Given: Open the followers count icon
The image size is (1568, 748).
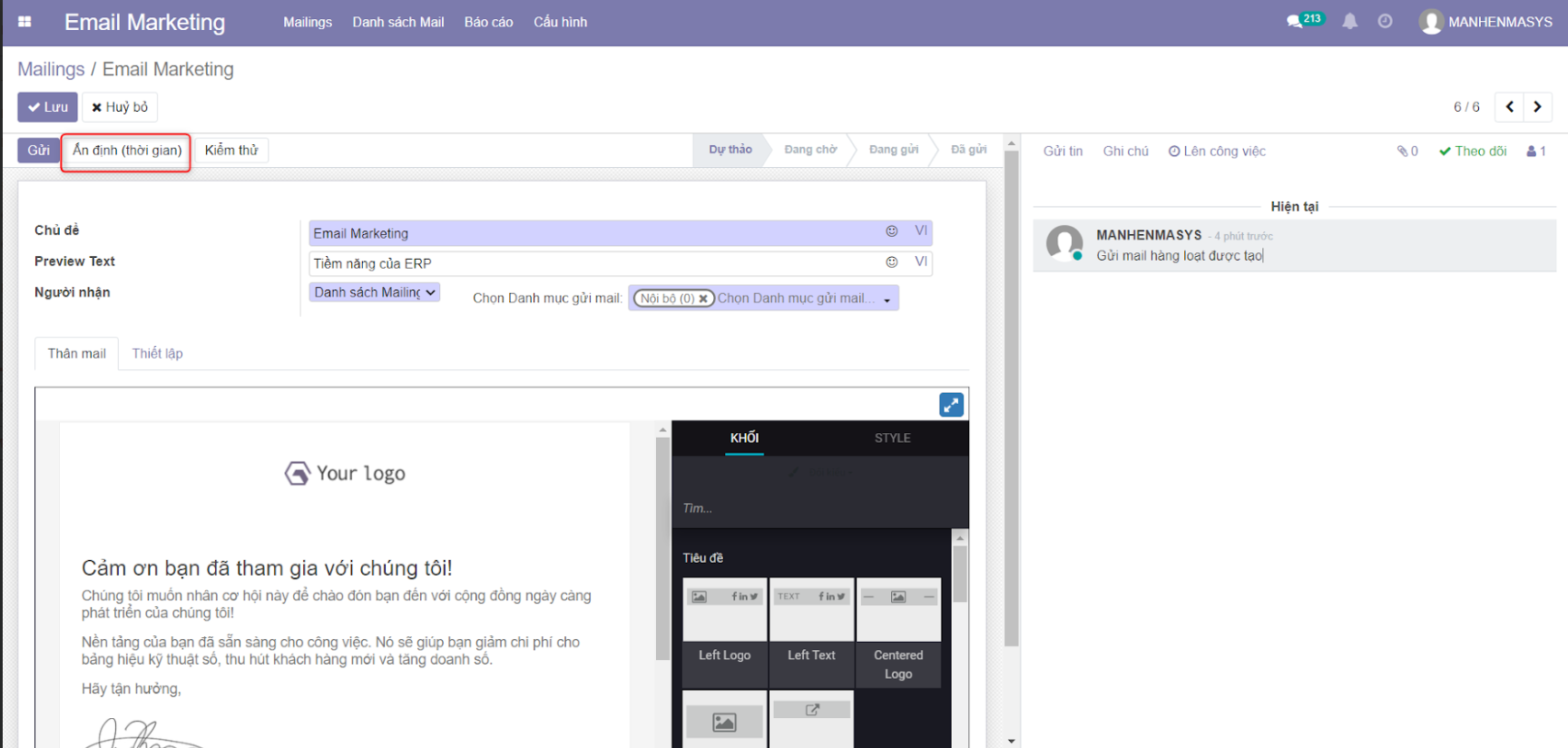Looking at the screenshot, I should coord(1536,152).
